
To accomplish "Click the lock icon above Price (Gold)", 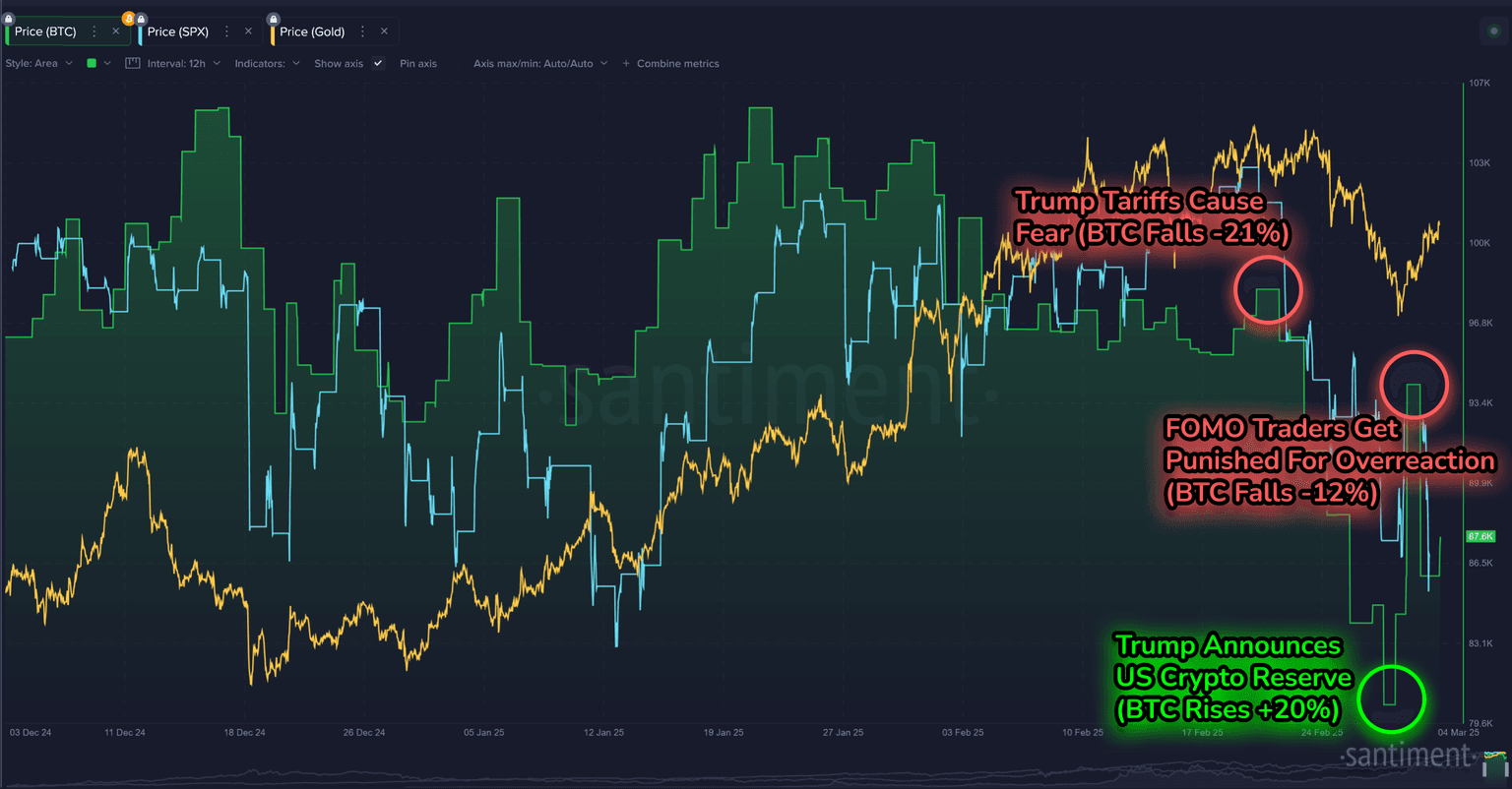I will click(273, 19).
